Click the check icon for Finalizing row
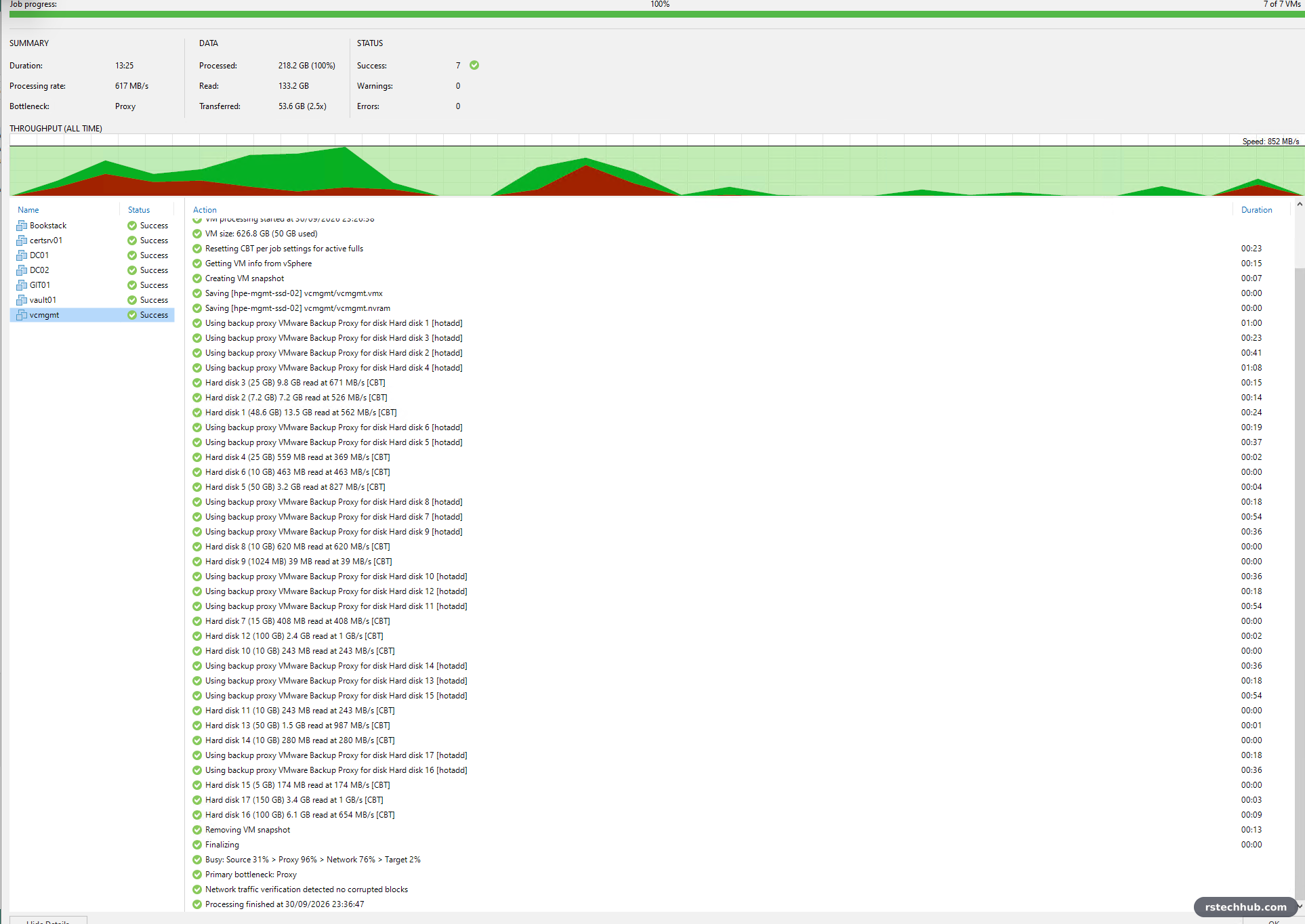Viewport: 1305px width, 924px height. pos(197,845)
